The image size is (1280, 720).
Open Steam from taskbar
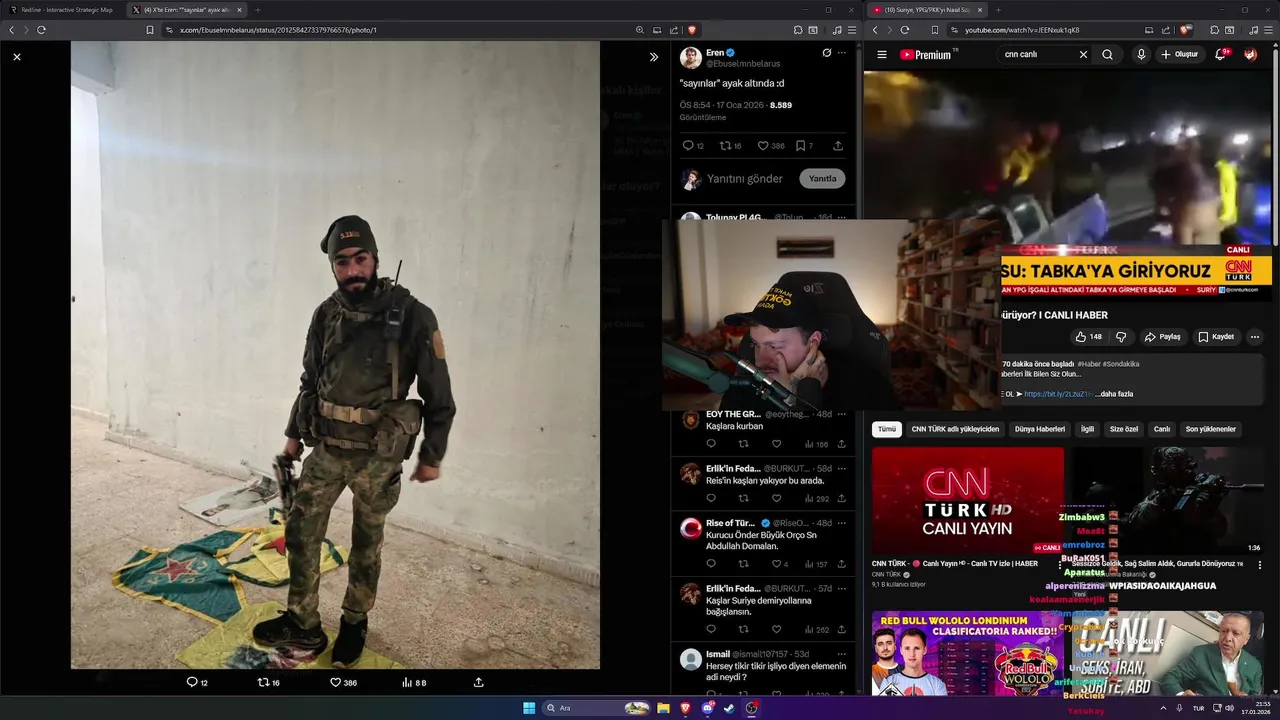point(729,708)
